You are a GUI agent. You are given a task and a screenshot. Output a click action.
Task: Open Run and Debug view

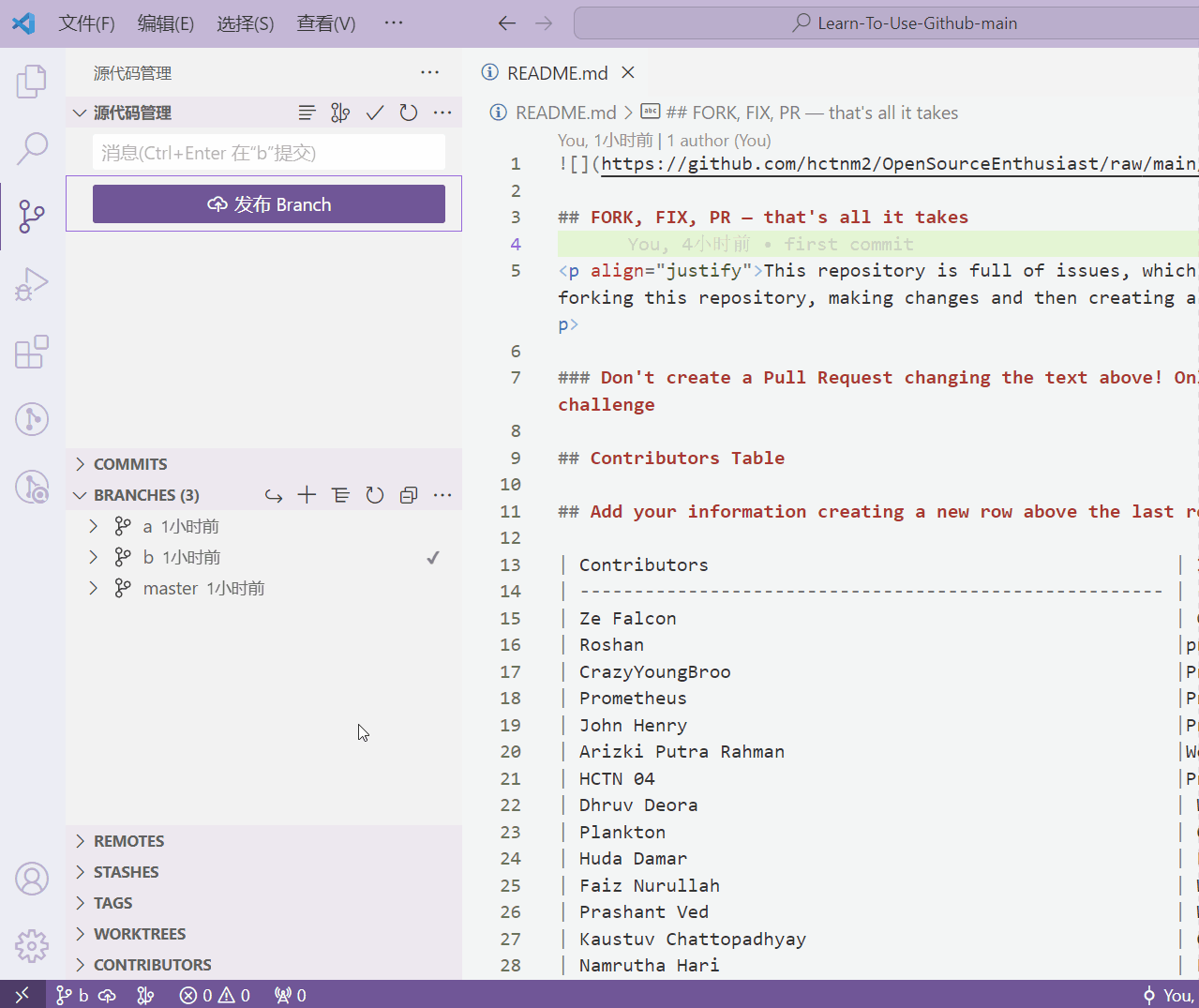(32, 284)
